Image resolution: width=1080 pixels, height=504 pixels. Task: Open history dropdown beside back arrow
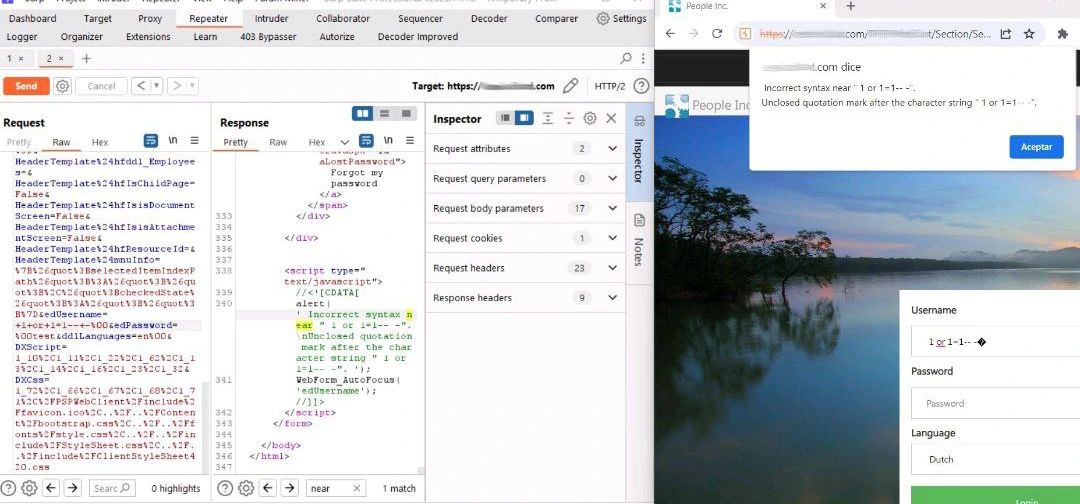click(x=157, y=86)
